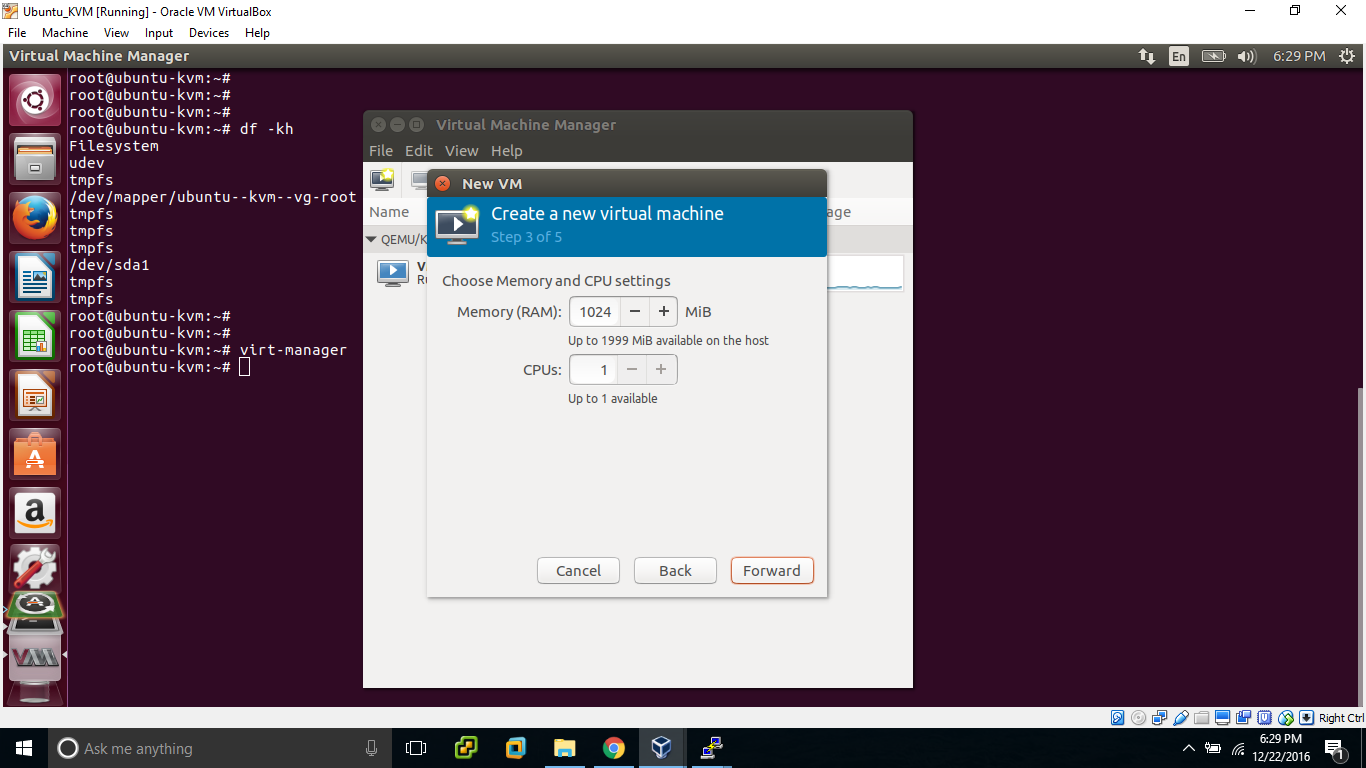Open LibreOffice Writer from the launcher
This screenshot has height=768, width=1366.
tap(35, 277)
